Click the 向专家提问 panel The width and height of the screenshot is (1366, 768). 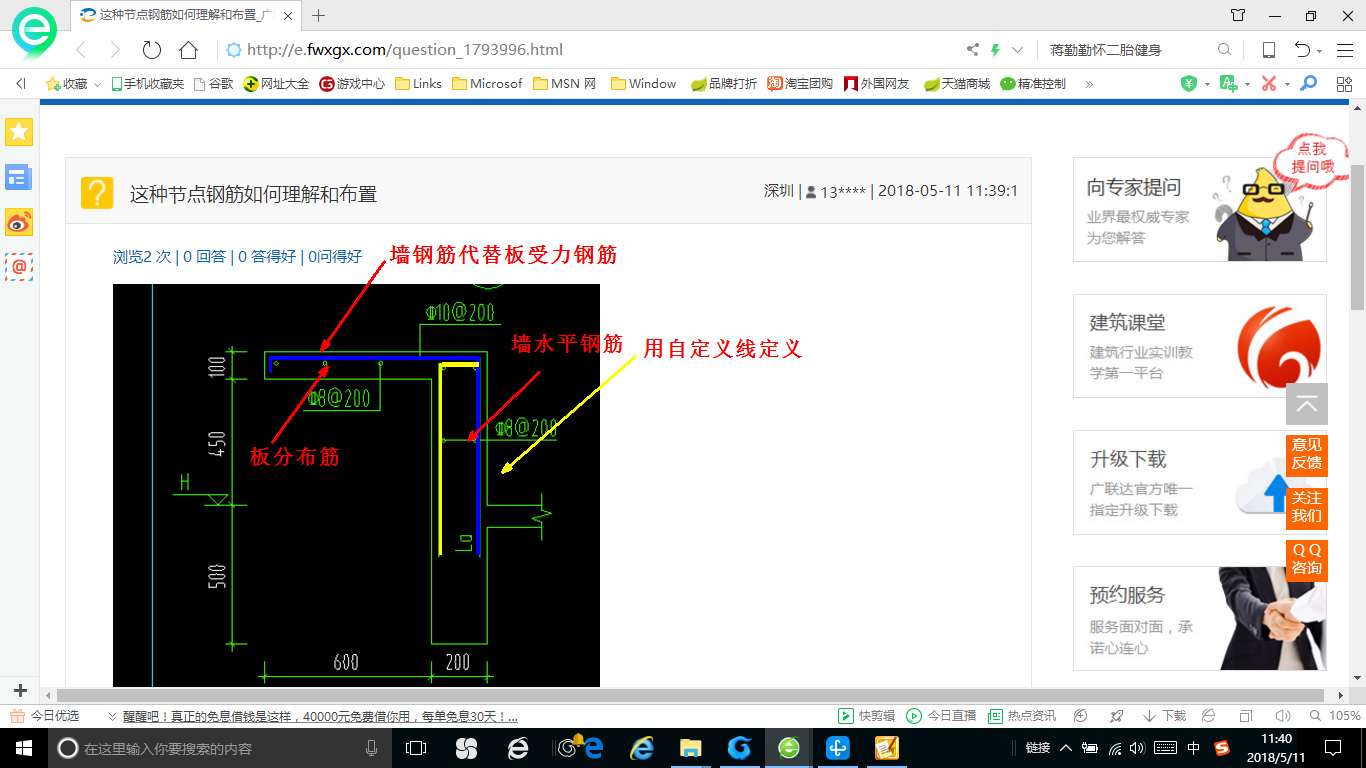pos(1200,210)
